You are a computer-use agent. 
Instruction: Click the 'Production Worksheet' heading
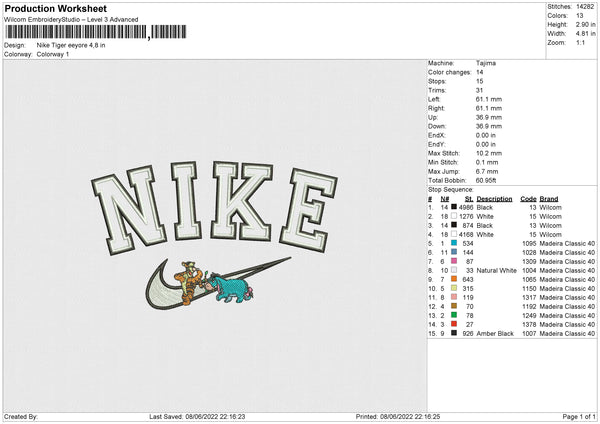click(55, 8)
